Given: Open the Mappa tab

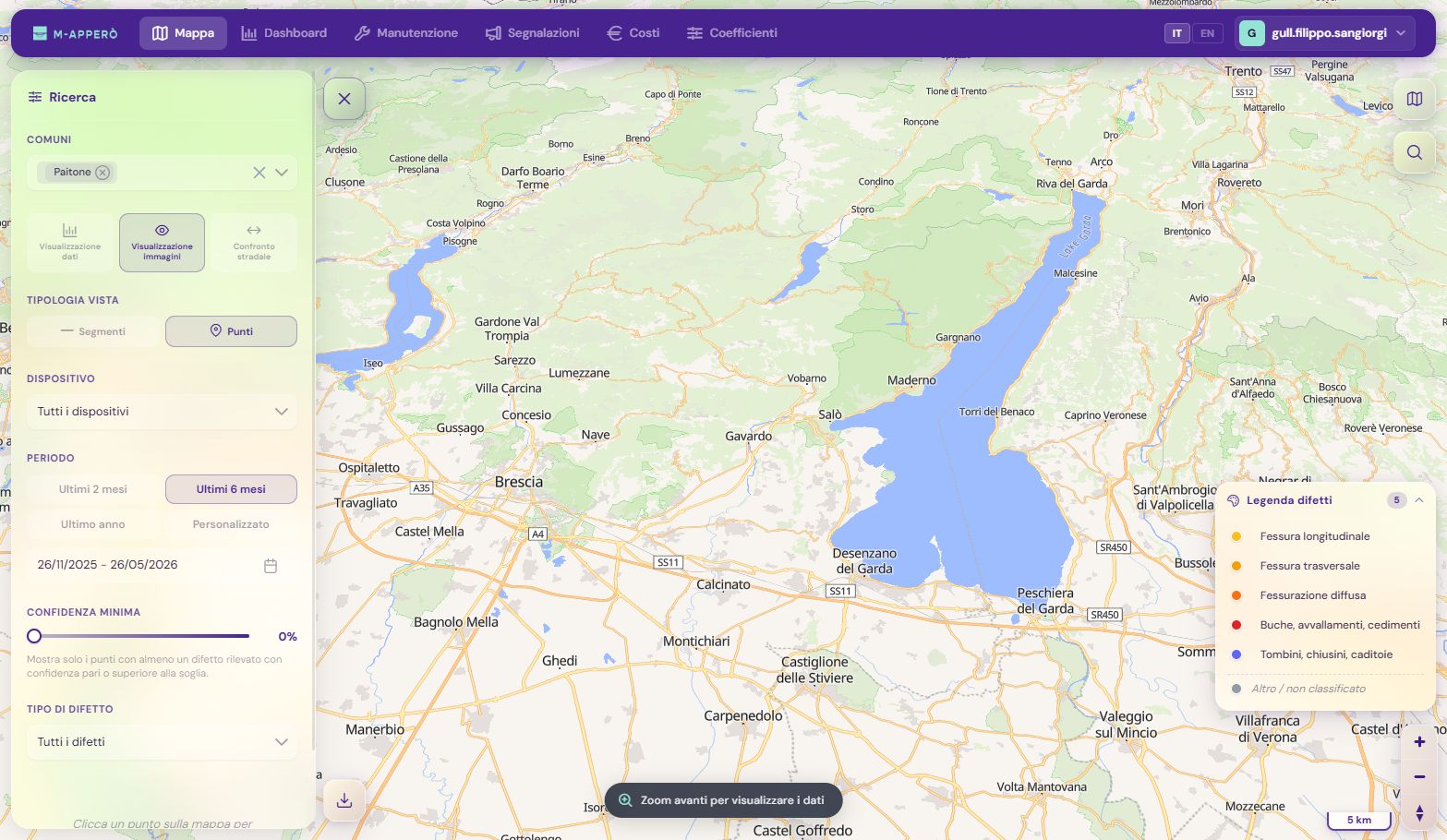Looking at the screenshot, I should coord(183,33).
